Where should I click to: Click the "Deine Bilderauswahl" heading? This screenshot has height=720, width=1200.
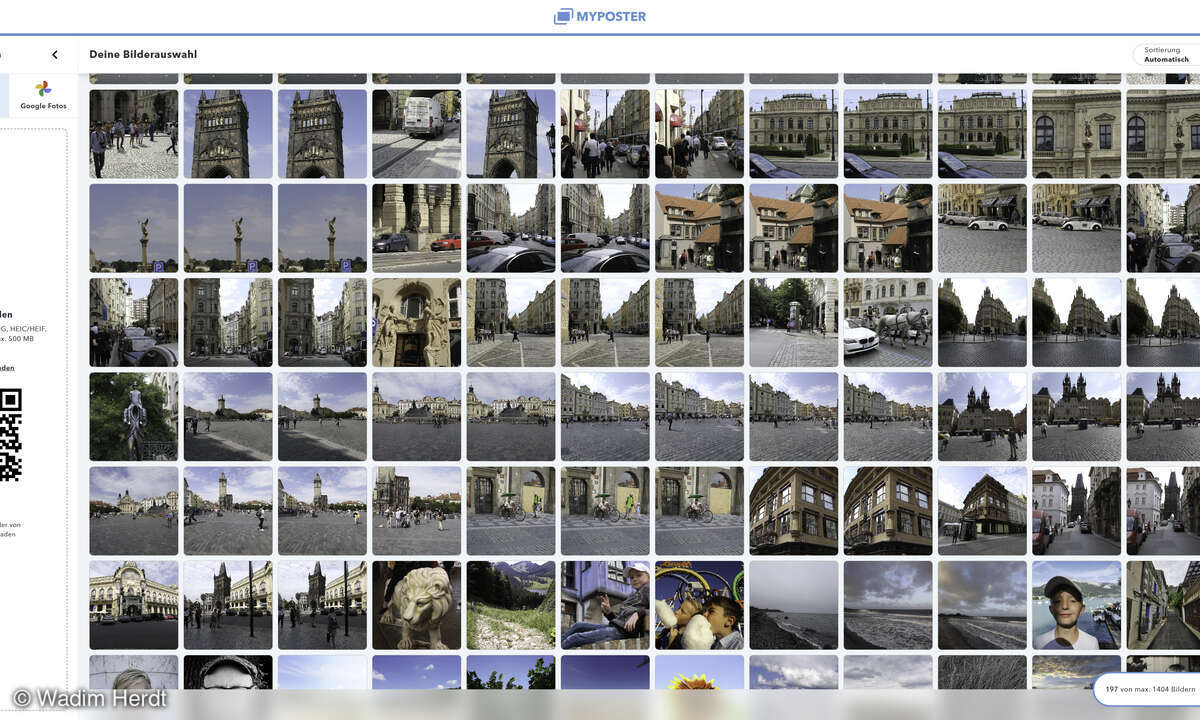pyautogui.click(x=143, y=54)
